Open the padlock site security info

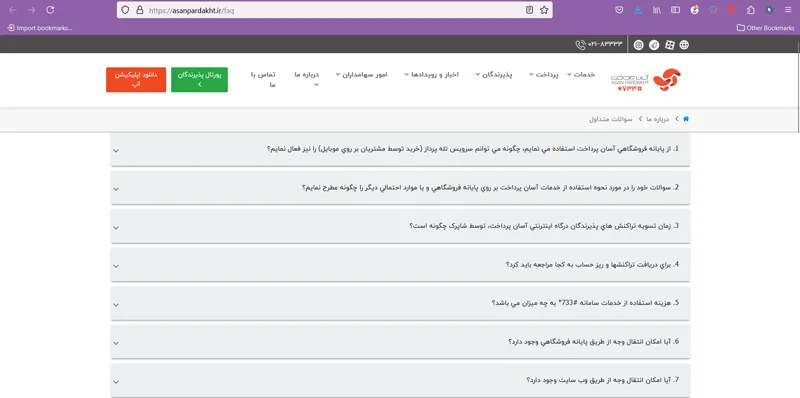(139, 10)
